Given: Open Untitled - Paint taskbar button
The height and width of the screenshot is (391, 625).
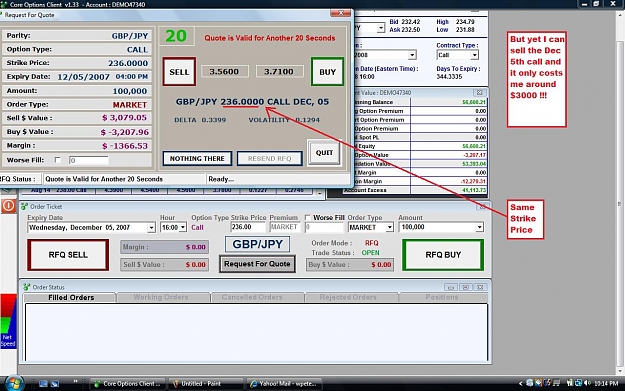Looking at the screenshot, I should [206, 383].
